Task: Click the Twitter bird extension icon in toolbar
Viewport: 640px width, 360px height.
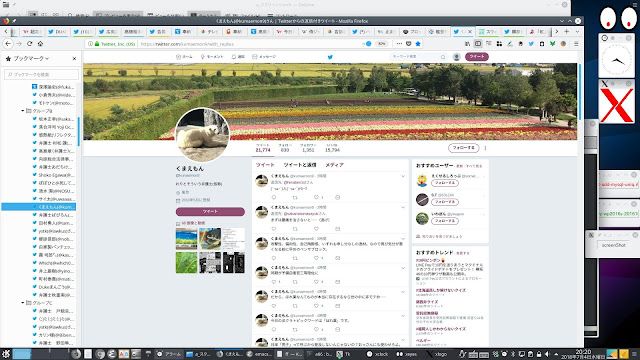Action: click(531, 44)
